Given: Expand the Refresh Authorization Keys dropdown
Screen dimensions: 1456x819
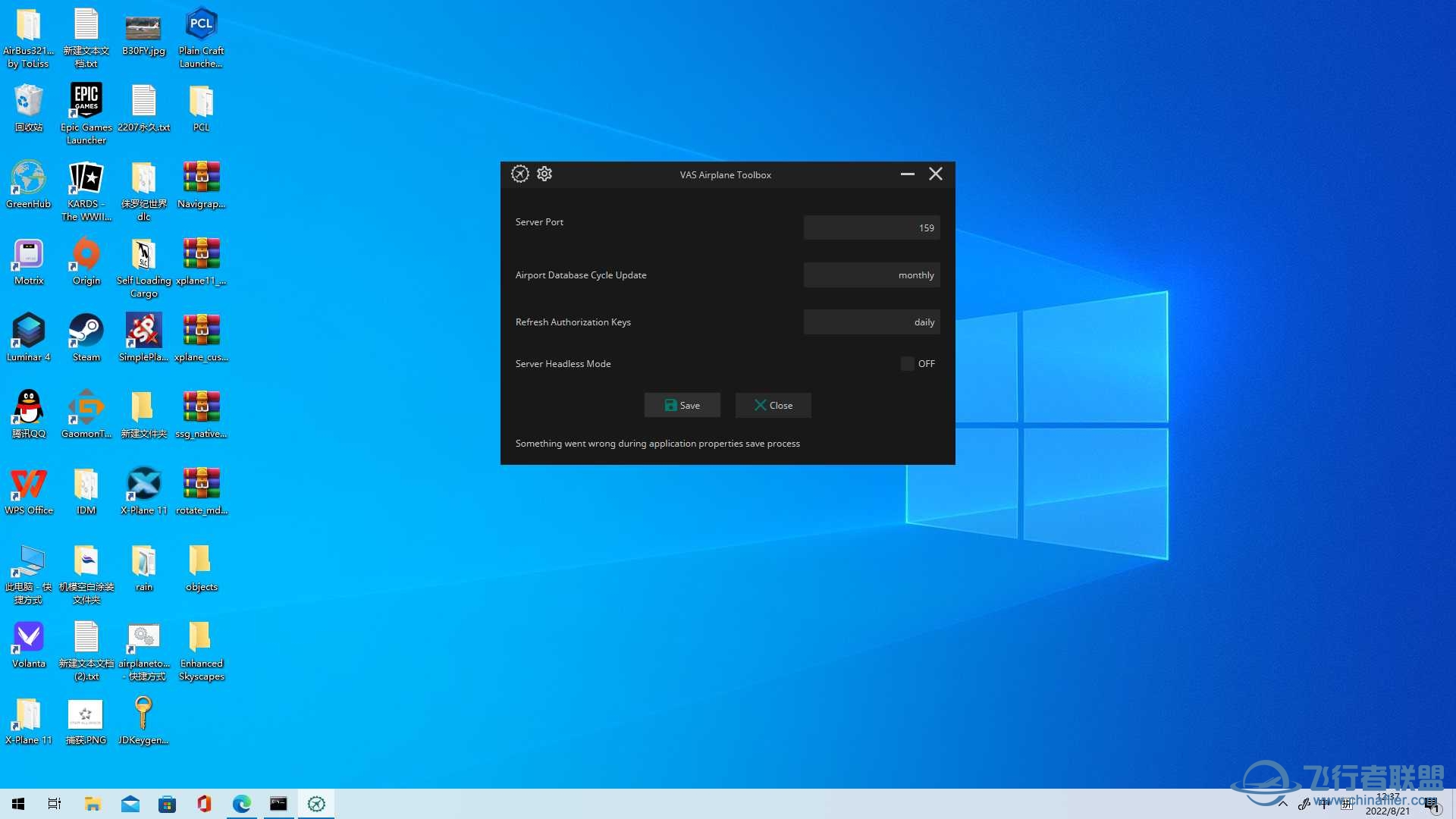Looking at the screenshot, I should click(x=870, y=321).
